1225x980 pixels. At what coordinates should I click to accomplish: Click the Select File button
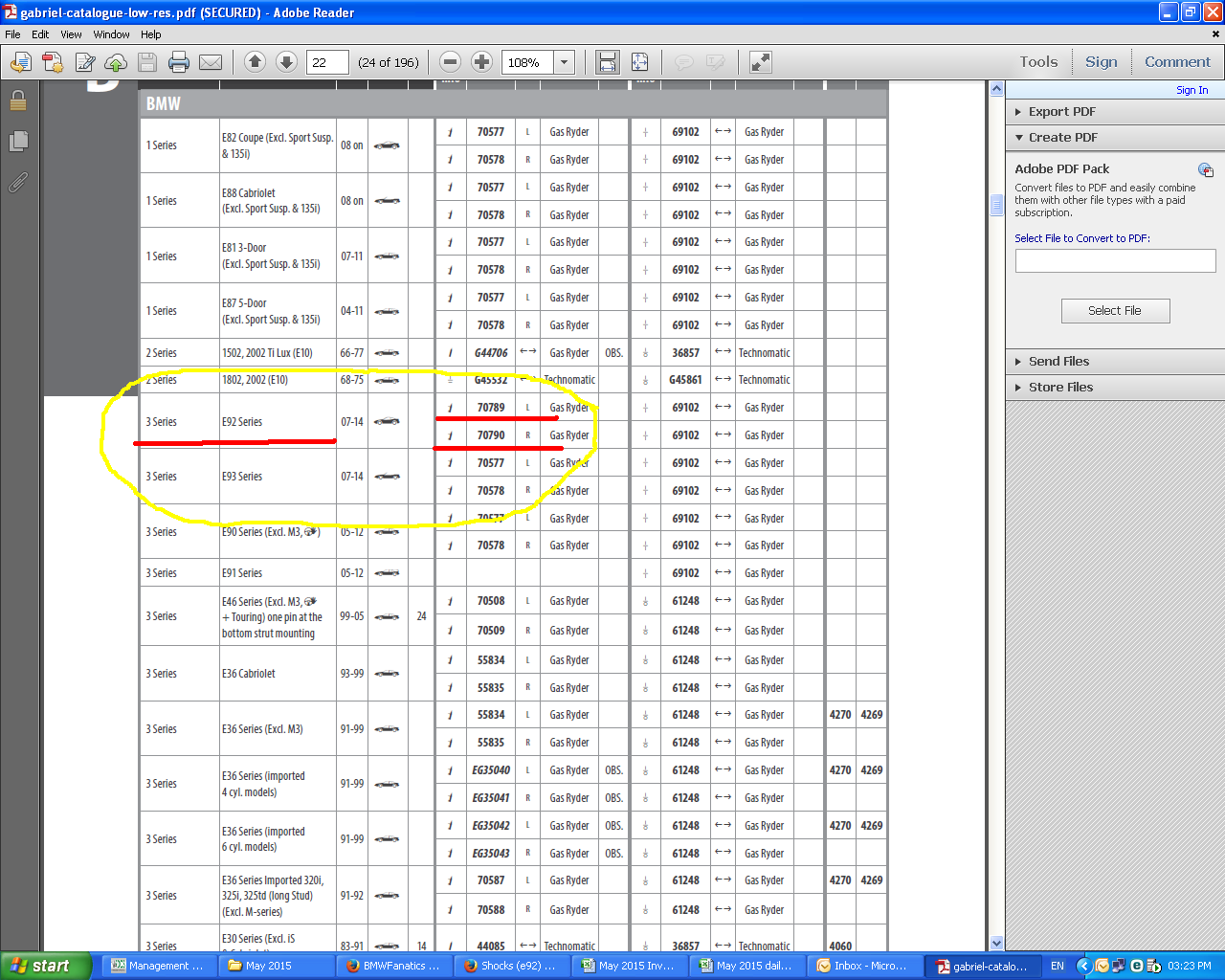1115,311
